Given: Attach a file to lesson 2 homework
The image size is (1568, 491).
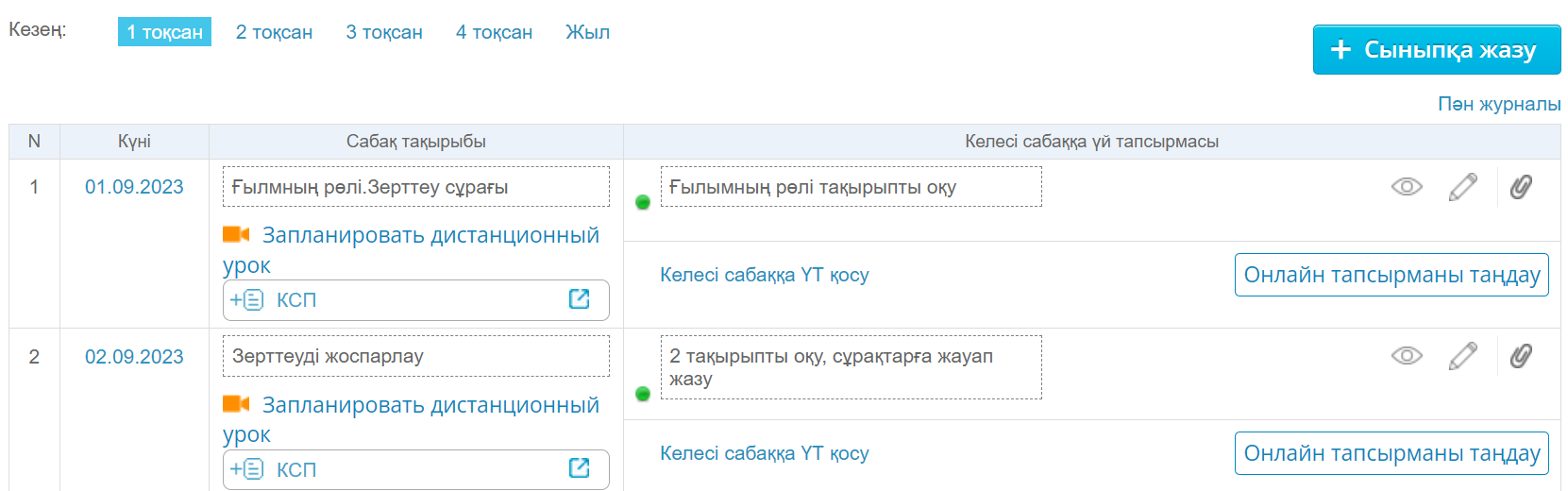Looking at the screenshot, I should [1521, 356].
